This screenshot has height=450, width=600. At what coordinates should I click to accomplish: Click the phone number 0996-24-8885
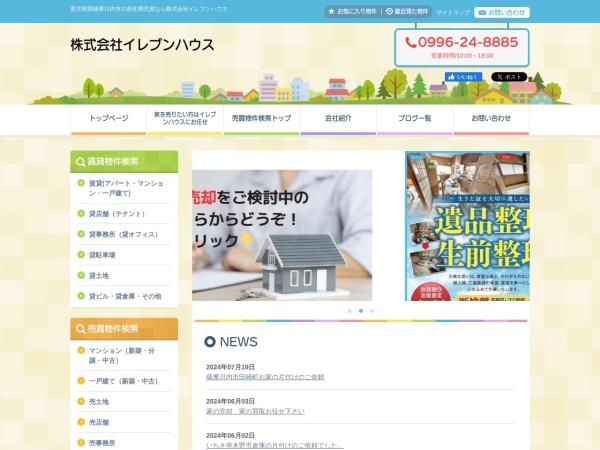coord(468,42)
